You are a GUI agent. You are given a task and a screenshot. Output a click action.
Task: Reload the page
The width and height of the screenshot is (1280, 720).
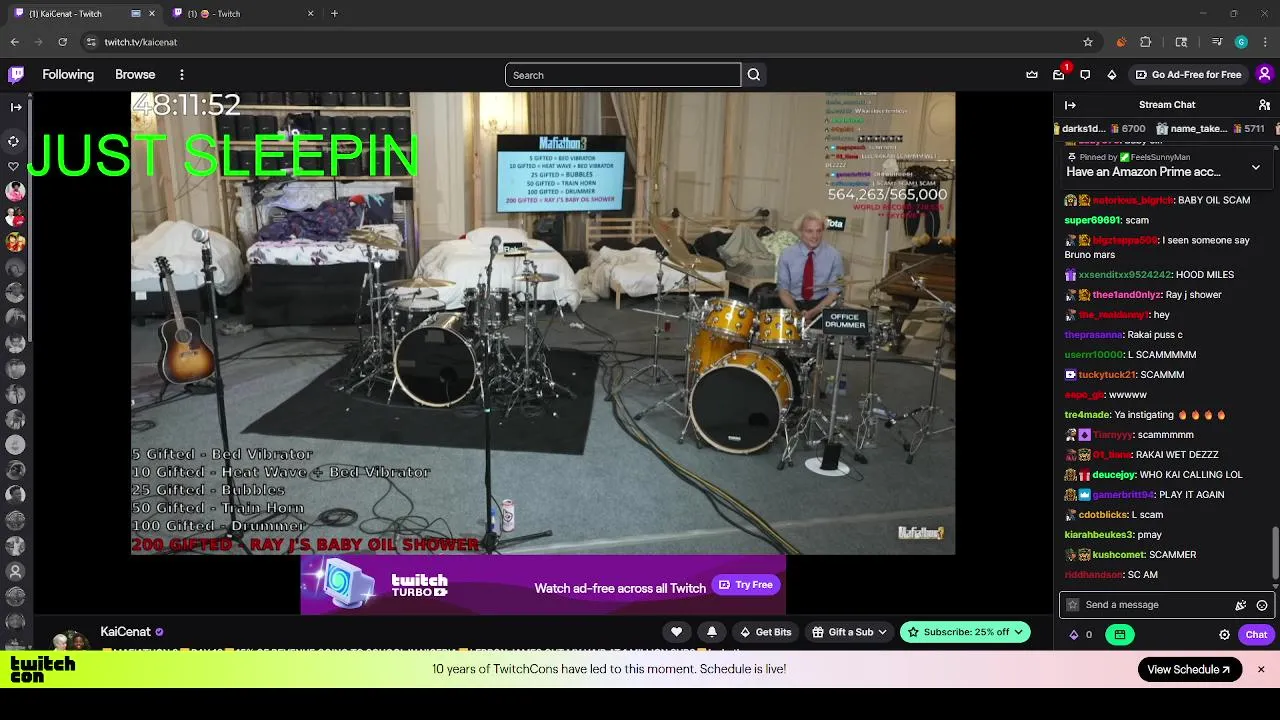point(62,42)
